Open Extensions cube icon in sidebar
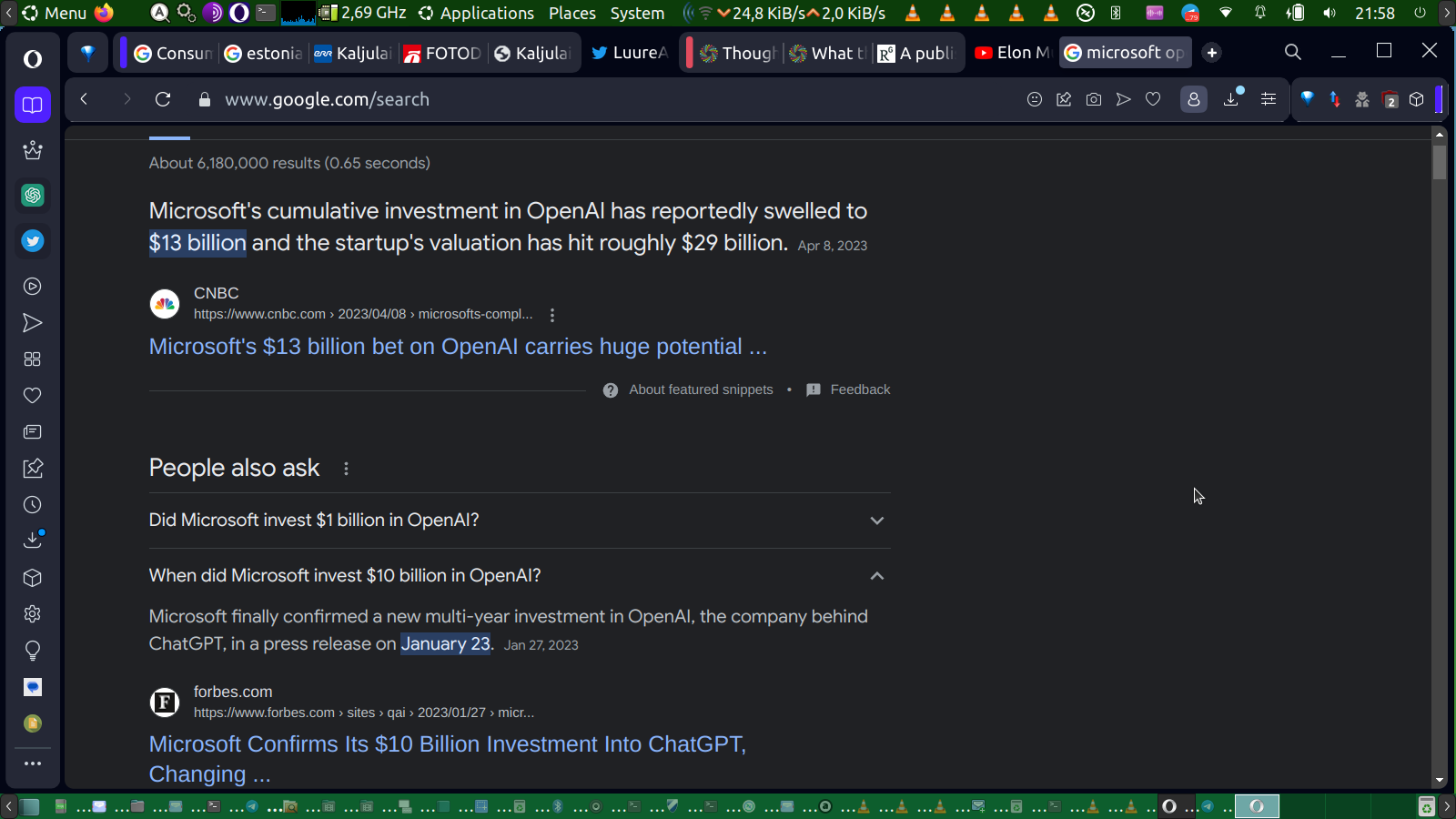Screen dimensions: 1456x819 [x=33, y=578]
